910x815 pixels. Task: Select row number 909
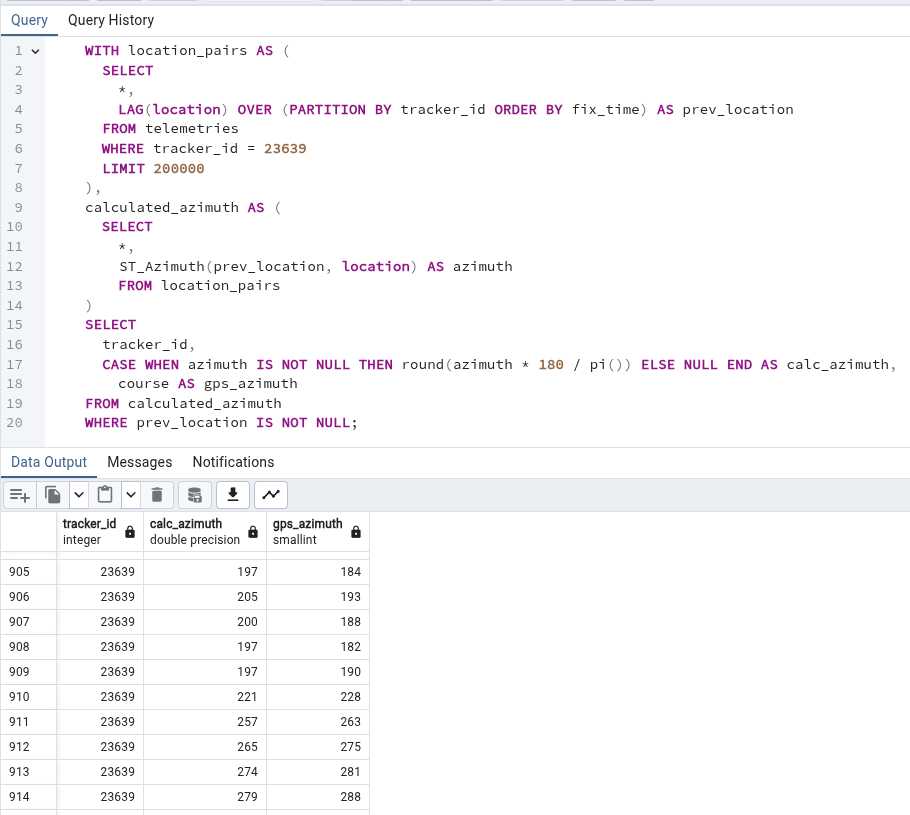[x=28, y=672]
